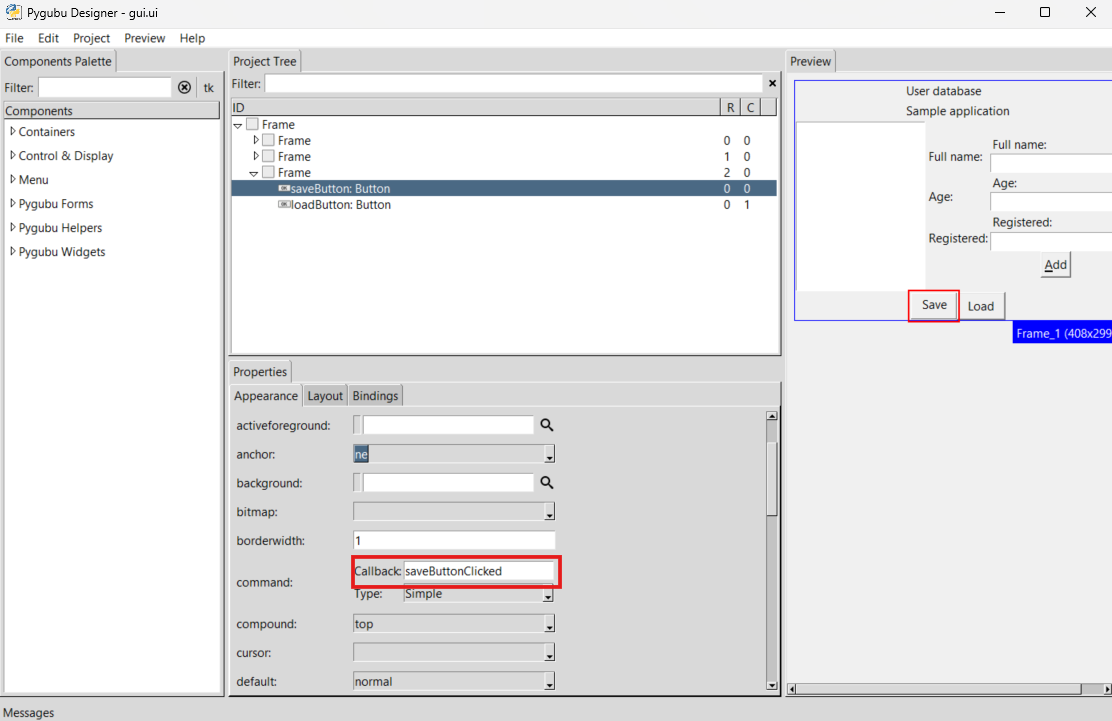The height and width of the screenshot is (721, 1112).
Task: Open activeforeground color picker magnifier icon
Action: (547, 425)
